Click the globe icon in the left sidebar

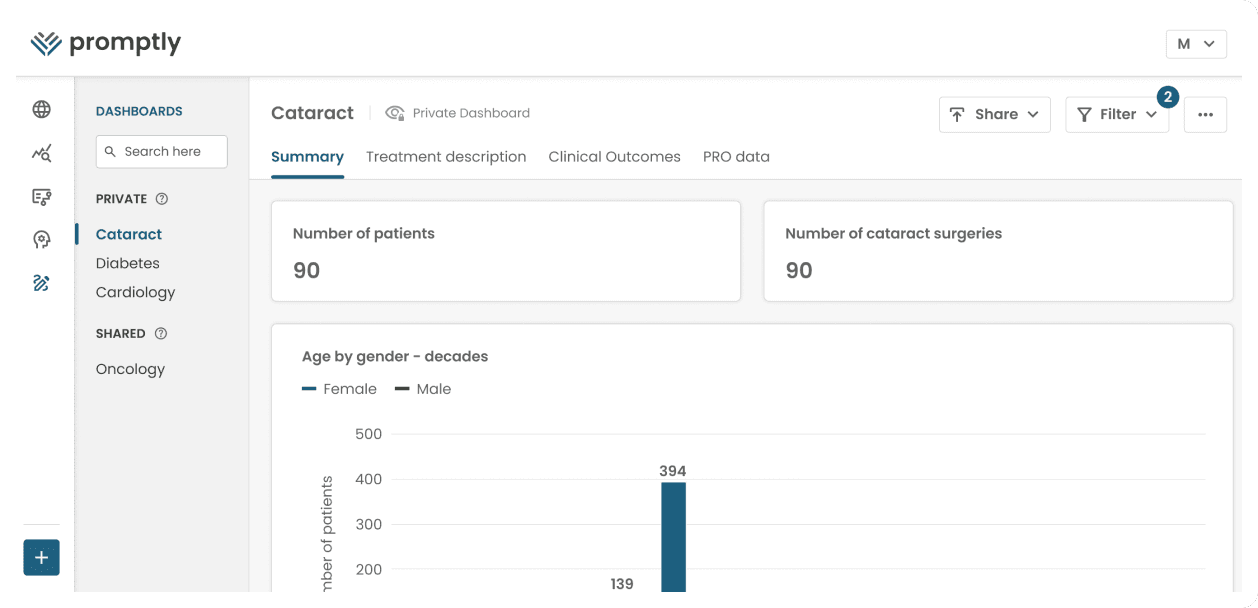tap(41, 108)
